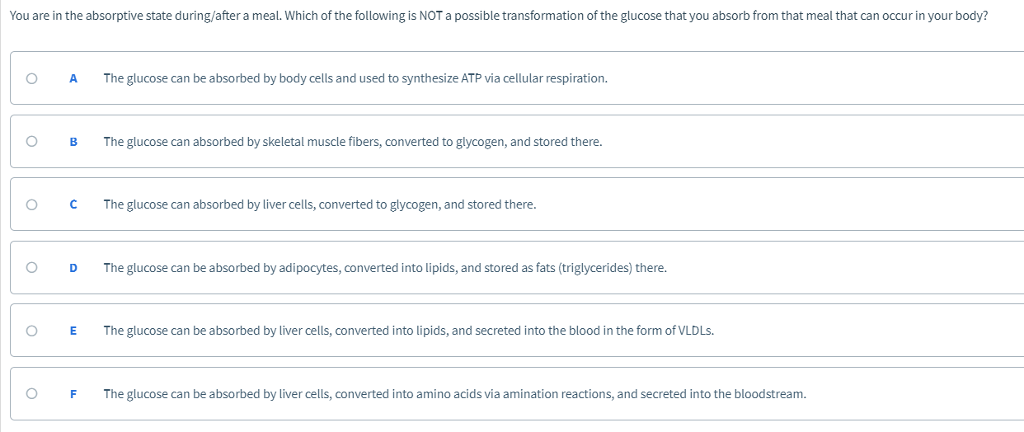Image resolution: width=1024 pixels, height=432 pixels.
Task: Pick the adipocytes triglycerides answer text
Action: (385, 268)
